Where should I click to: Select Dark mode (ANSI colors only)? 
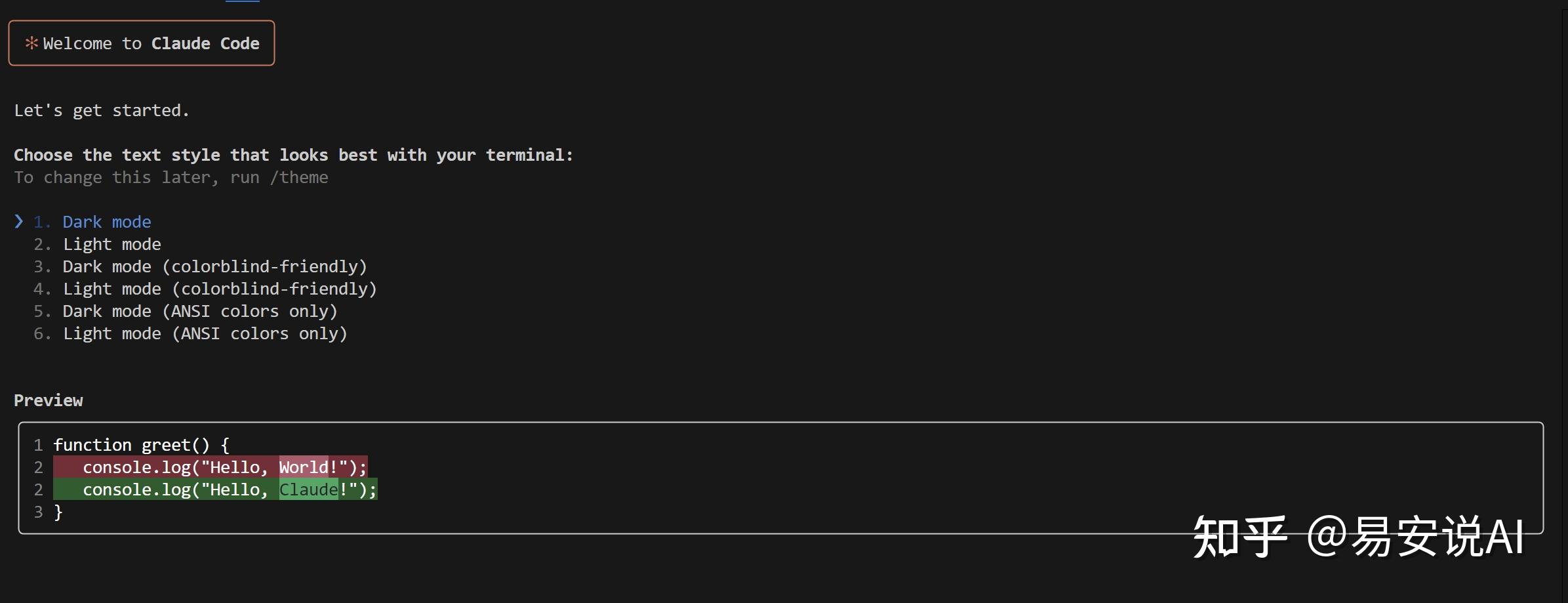[200, 311]
